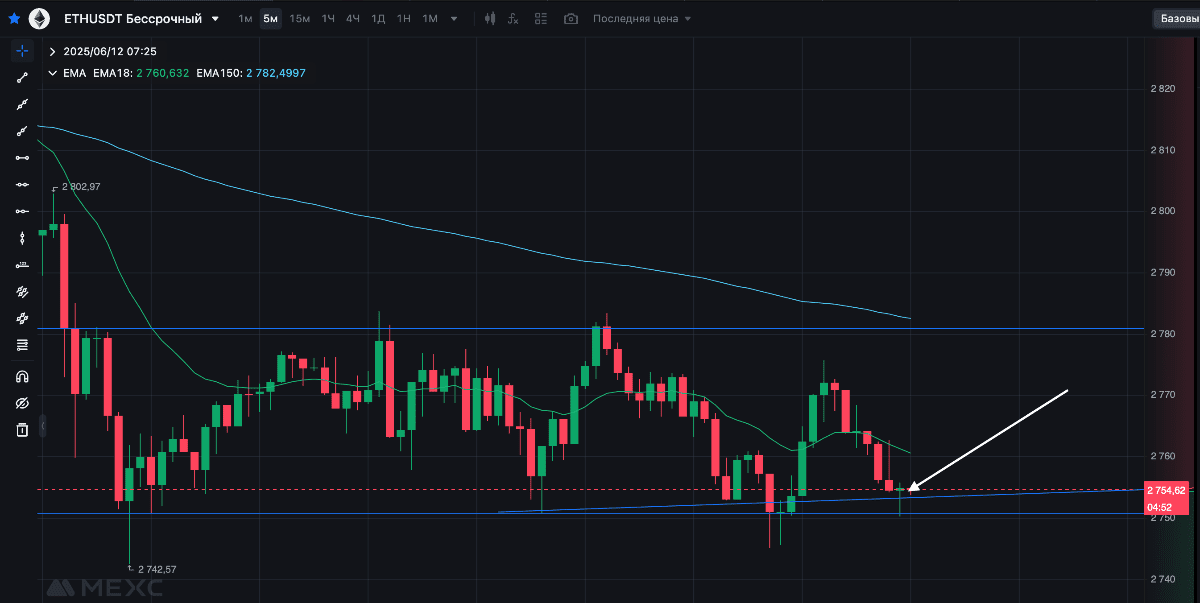Click the 2 800 price axis label
1200x603 pixels.
click(1163, 211)
